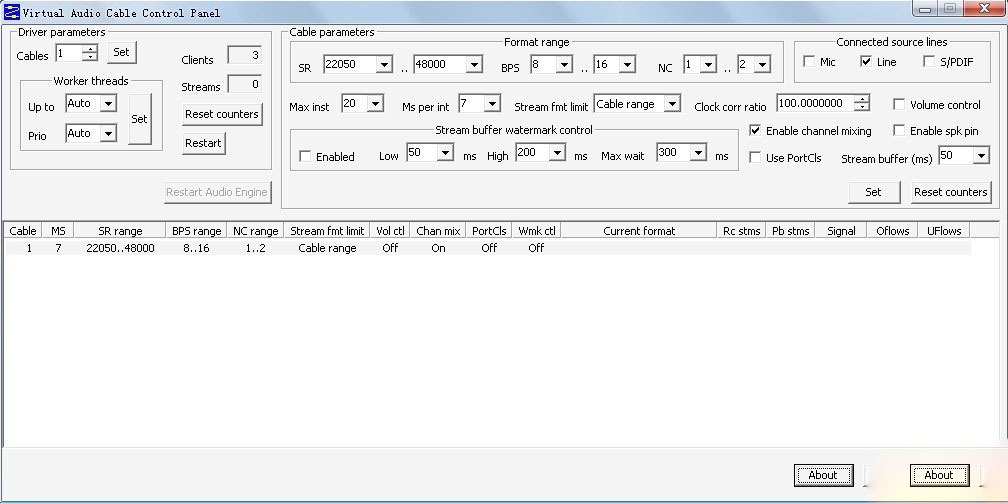
Task: Click the SR range column header
Action: pos(120,231)
